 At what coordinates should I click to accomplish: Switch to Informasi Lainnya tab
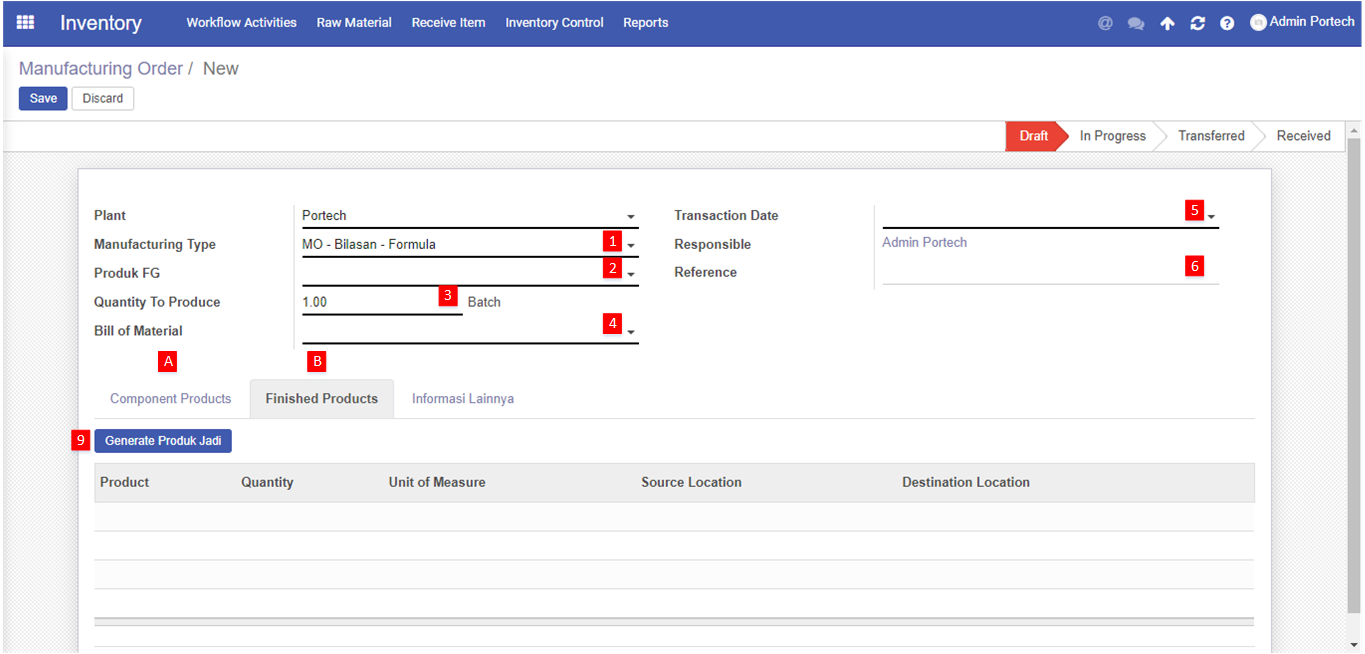(x=463, y=399)
